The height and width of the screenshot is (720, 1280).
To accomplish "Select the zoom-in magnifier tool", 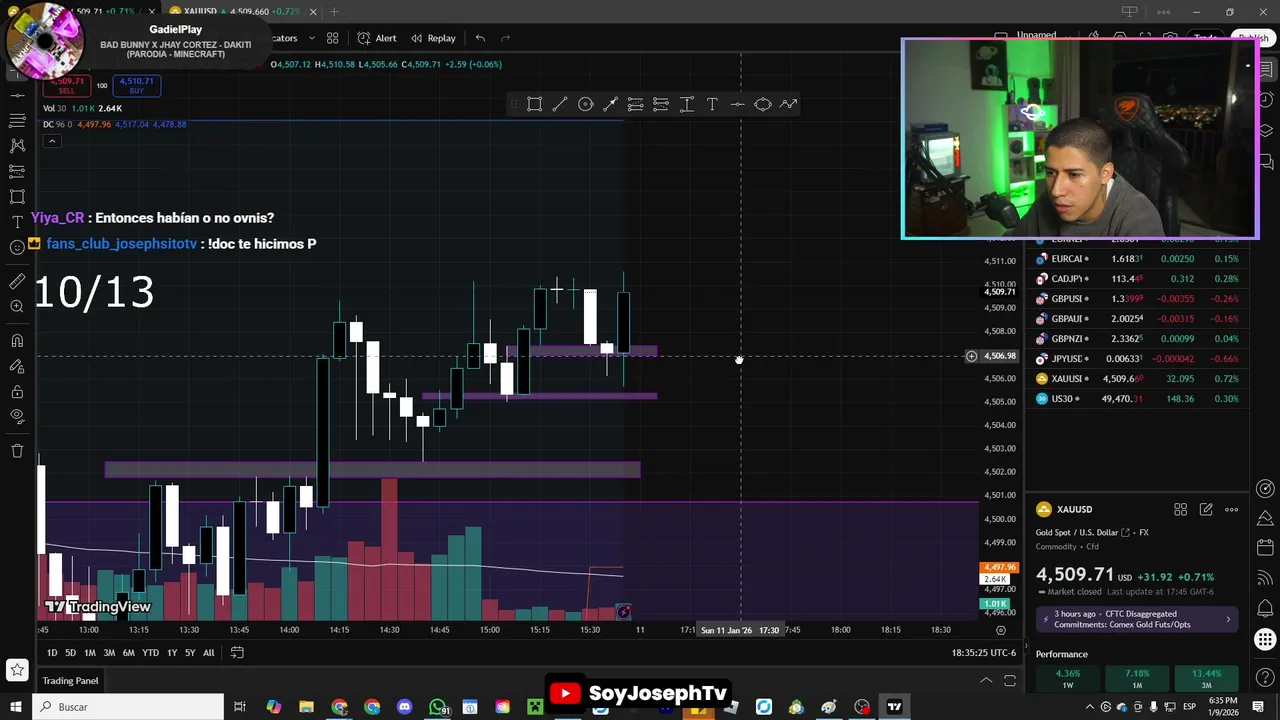I will 17,307.
